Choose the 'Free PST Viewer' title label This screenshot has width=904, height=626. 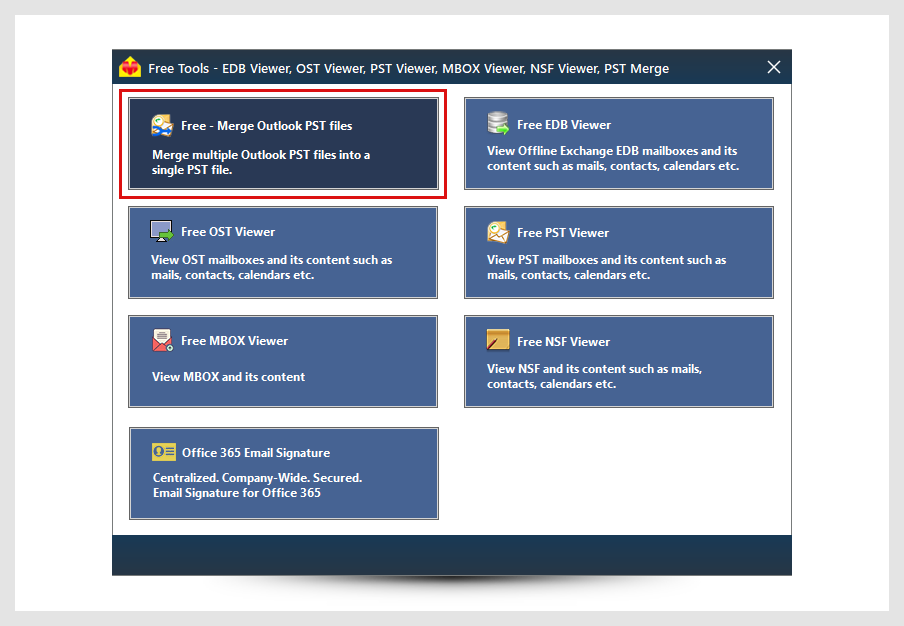pos(563,233)
